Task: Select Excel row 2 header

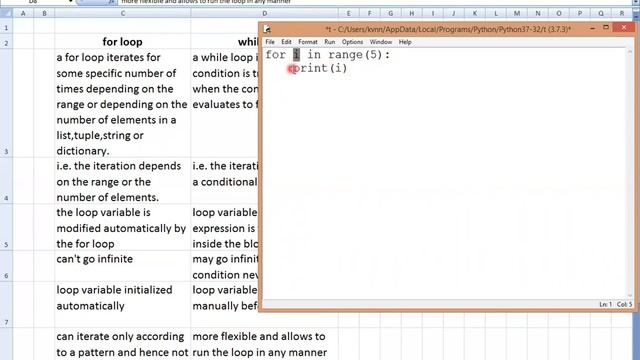Action: click(6, 42)
